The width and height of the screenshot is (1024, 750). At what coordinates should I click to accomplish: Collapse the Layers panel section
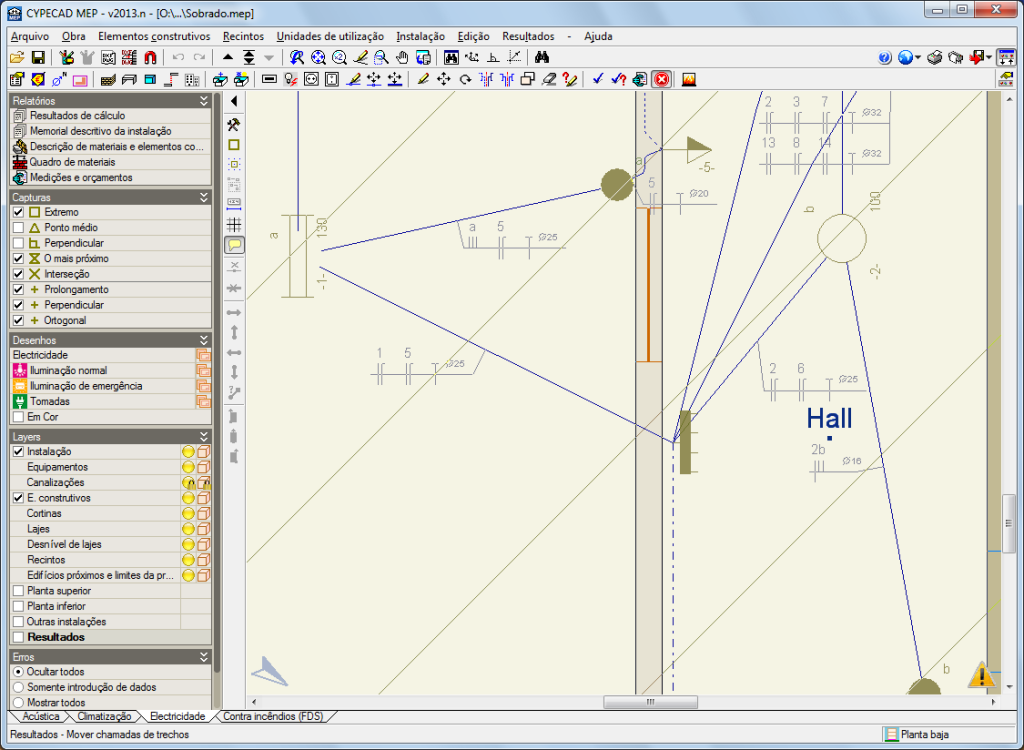(x=204, y=437)
